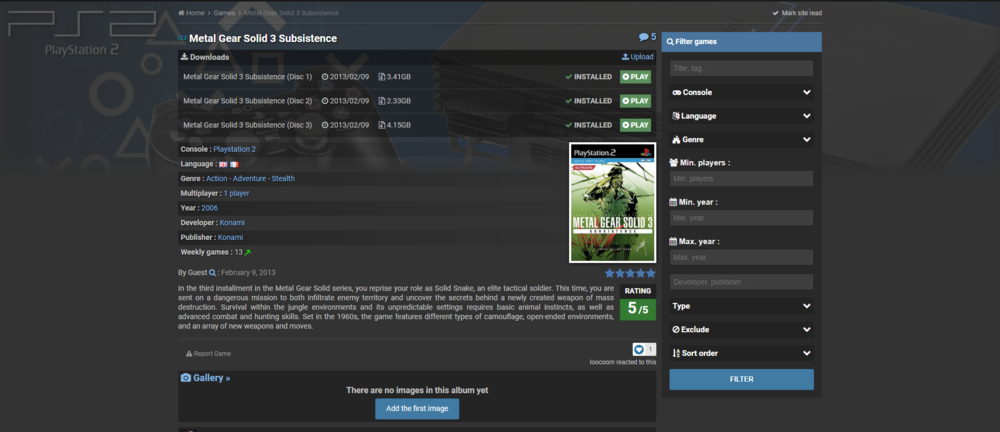Screen dimensions: 1000x432
Task: Click the comments bubble icon showing 5
Action: click(644, 37)
